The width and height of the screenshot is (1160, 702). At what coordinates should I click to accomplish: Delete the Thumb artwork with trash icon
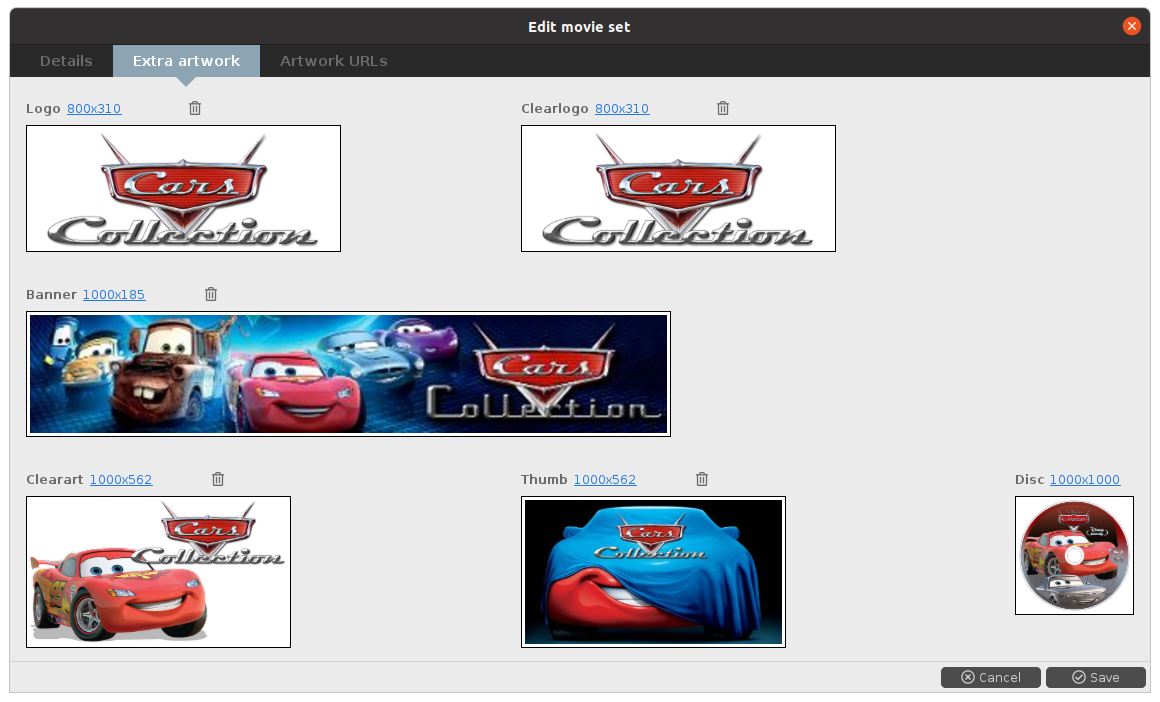[x=702, y=479]
